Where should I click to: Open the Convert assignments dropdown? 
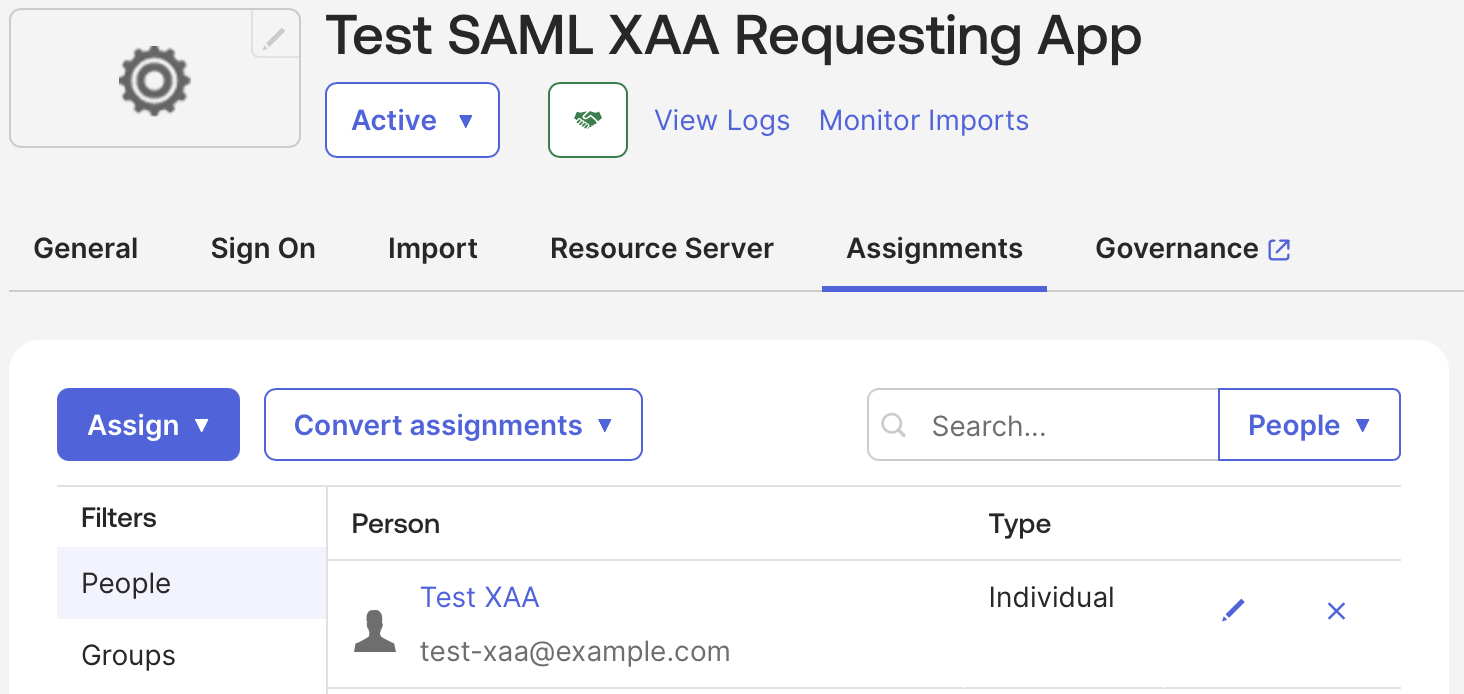[453, 425]
